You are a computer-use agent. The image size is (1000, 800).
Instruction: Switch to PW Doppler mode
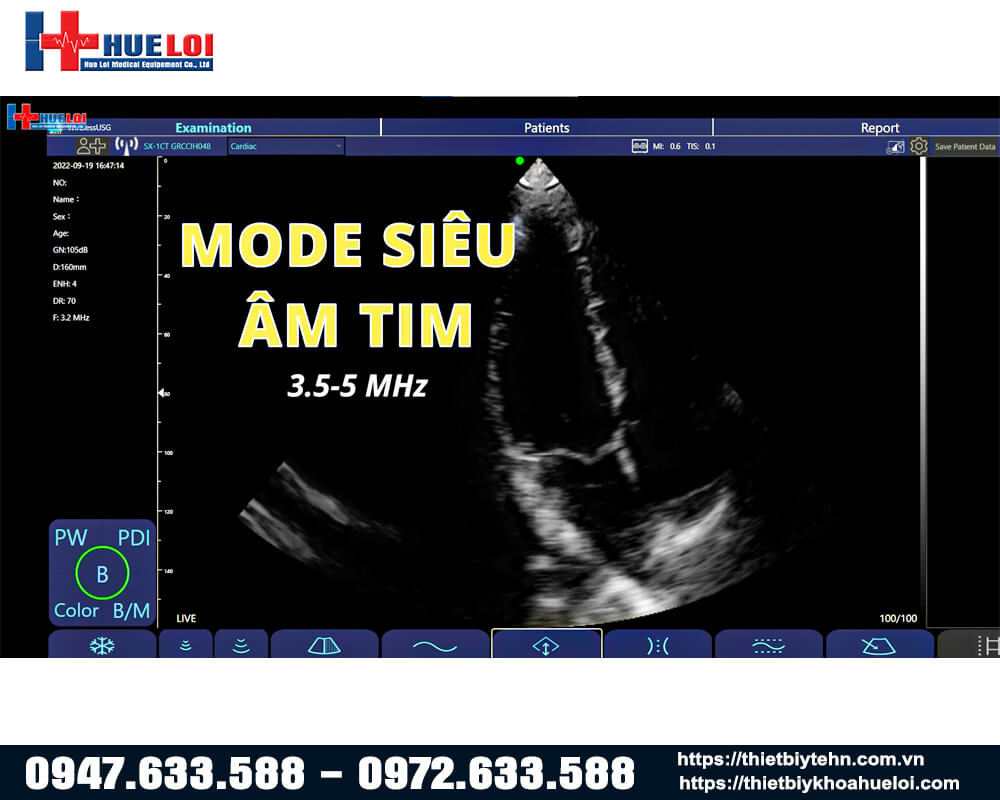(71, 537)
